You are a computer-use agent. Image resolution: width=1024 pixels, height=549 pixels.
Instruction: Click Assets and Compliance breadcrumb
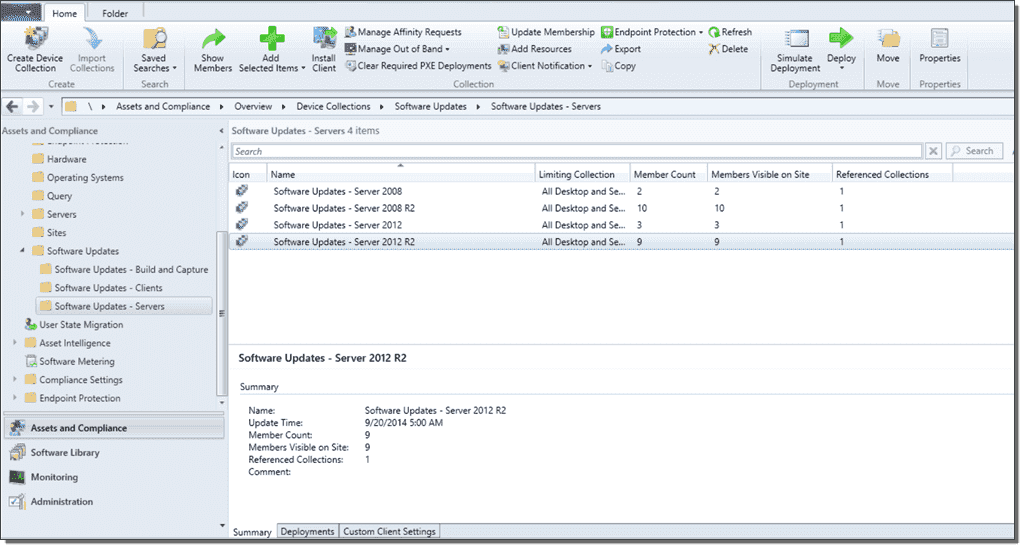(x=163, y=106)
